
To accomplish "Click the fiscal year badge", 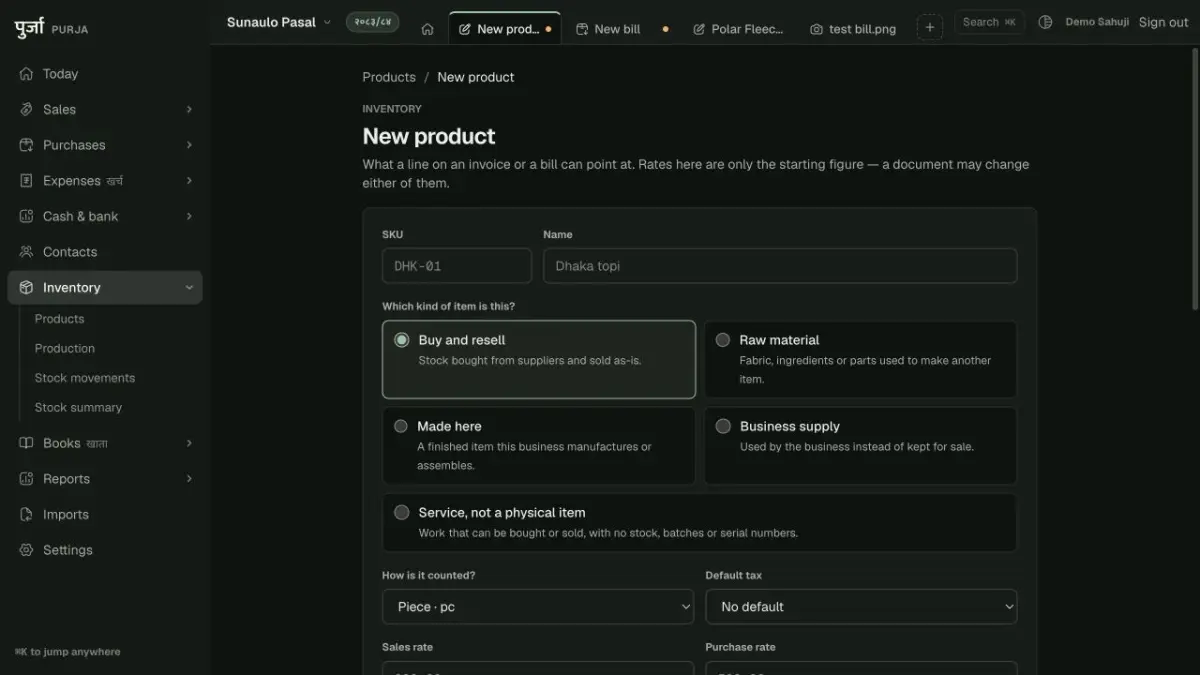I will [372, 22].
